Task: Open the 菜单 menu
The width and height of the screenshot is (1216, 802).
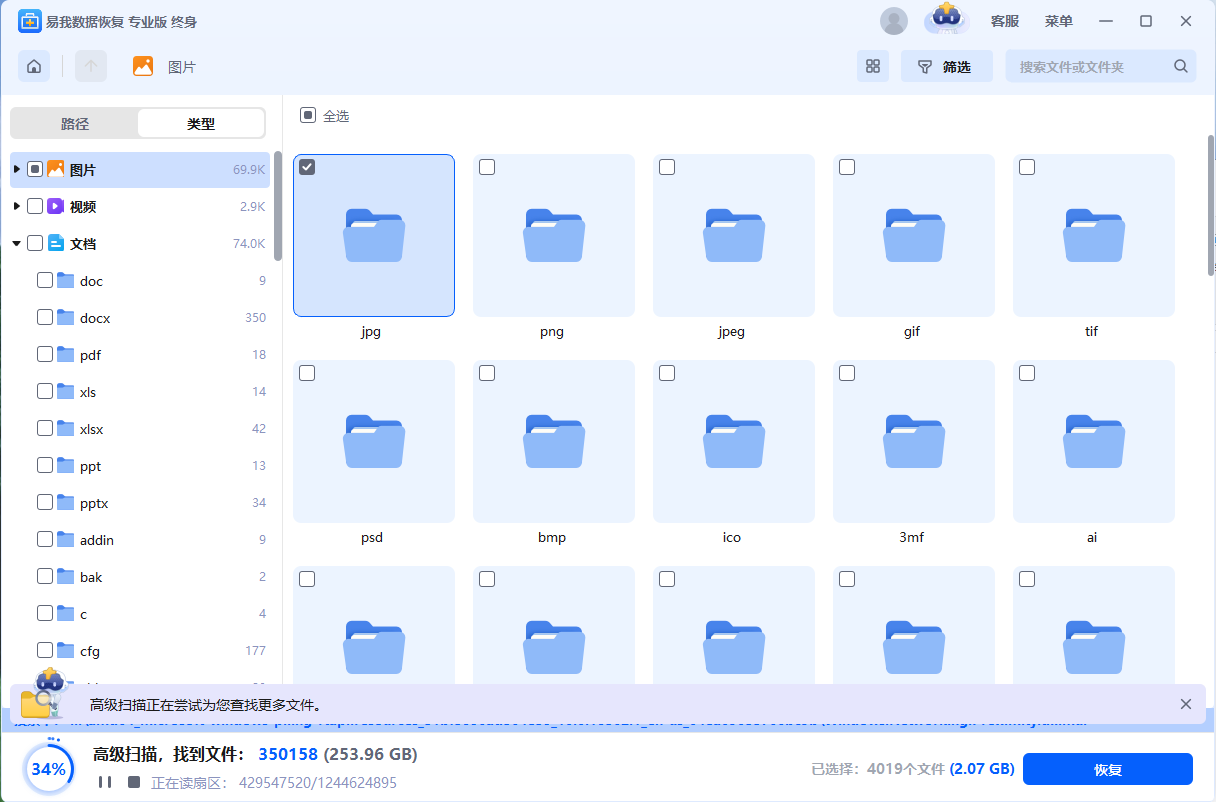Action: point(1059,21)
